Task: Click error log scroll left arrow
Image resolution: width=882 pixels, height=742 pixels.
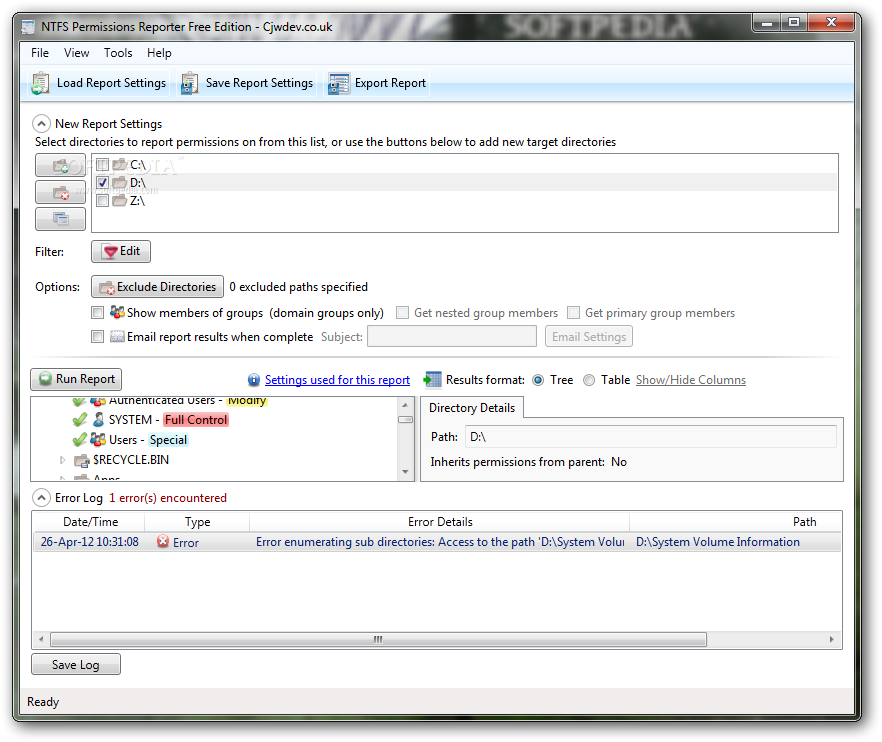Action: tap(41, 640)
